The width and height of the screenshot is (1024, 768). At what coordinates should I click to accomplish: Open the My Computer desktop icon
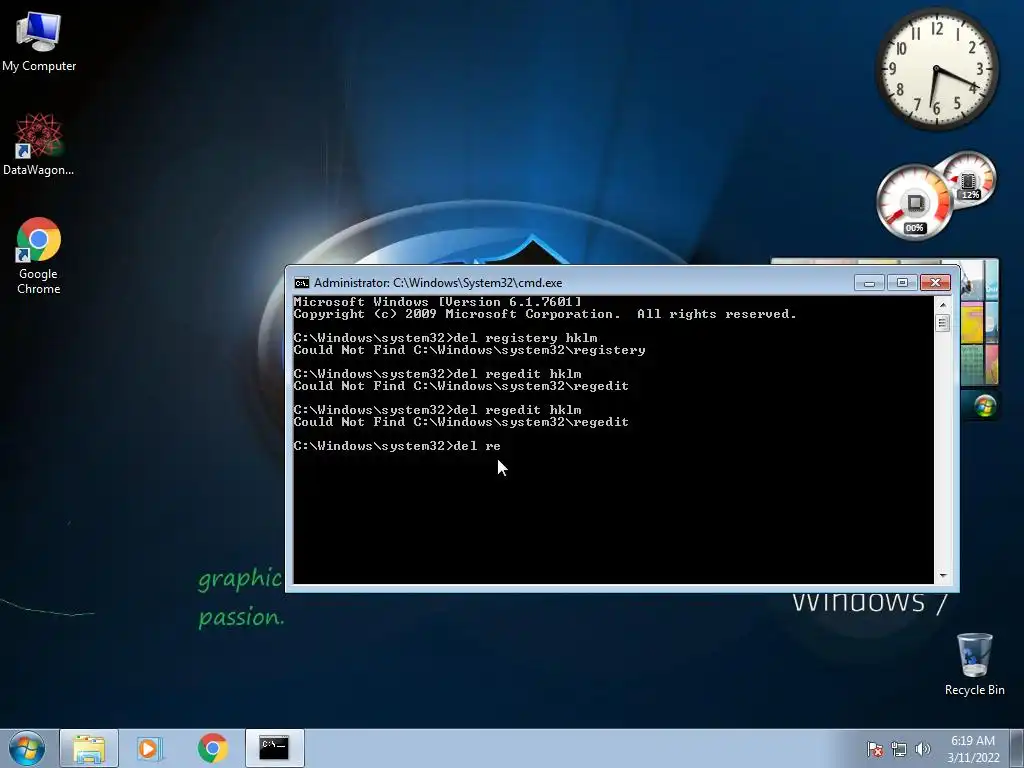tap(39, 40)
